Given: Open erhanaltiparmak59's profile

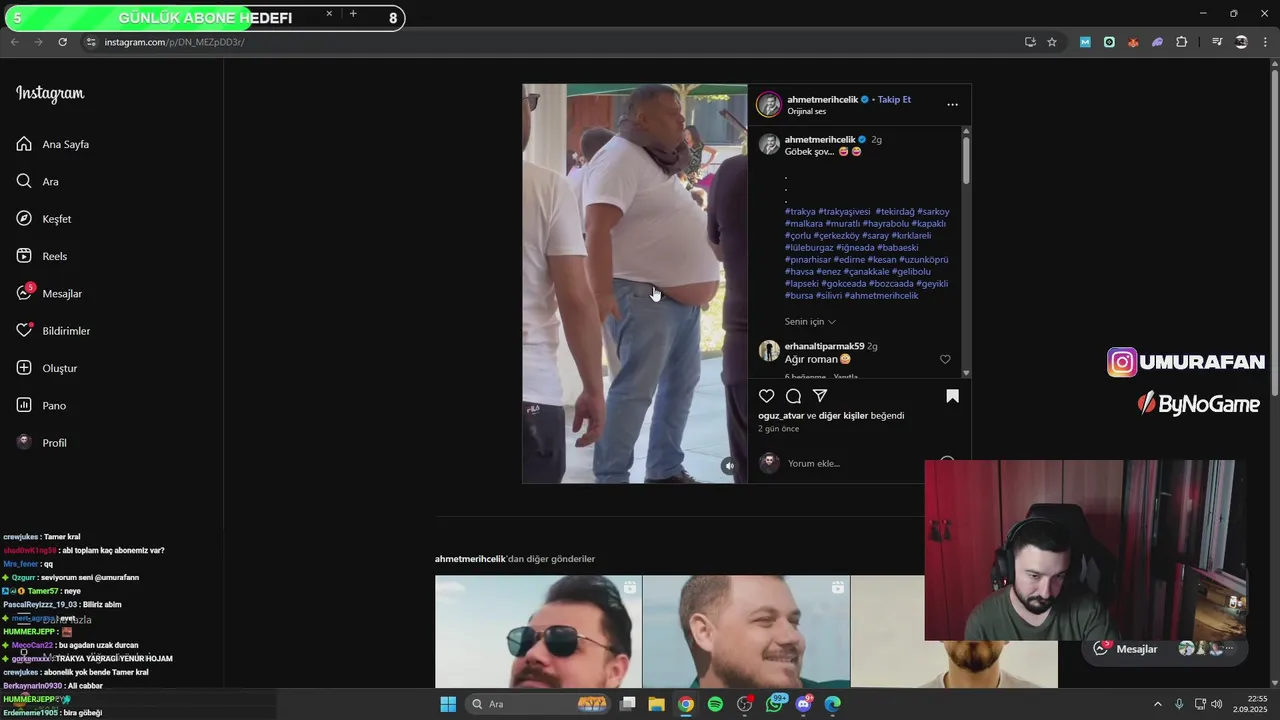Looking at the screenshot, I should 824,346.
